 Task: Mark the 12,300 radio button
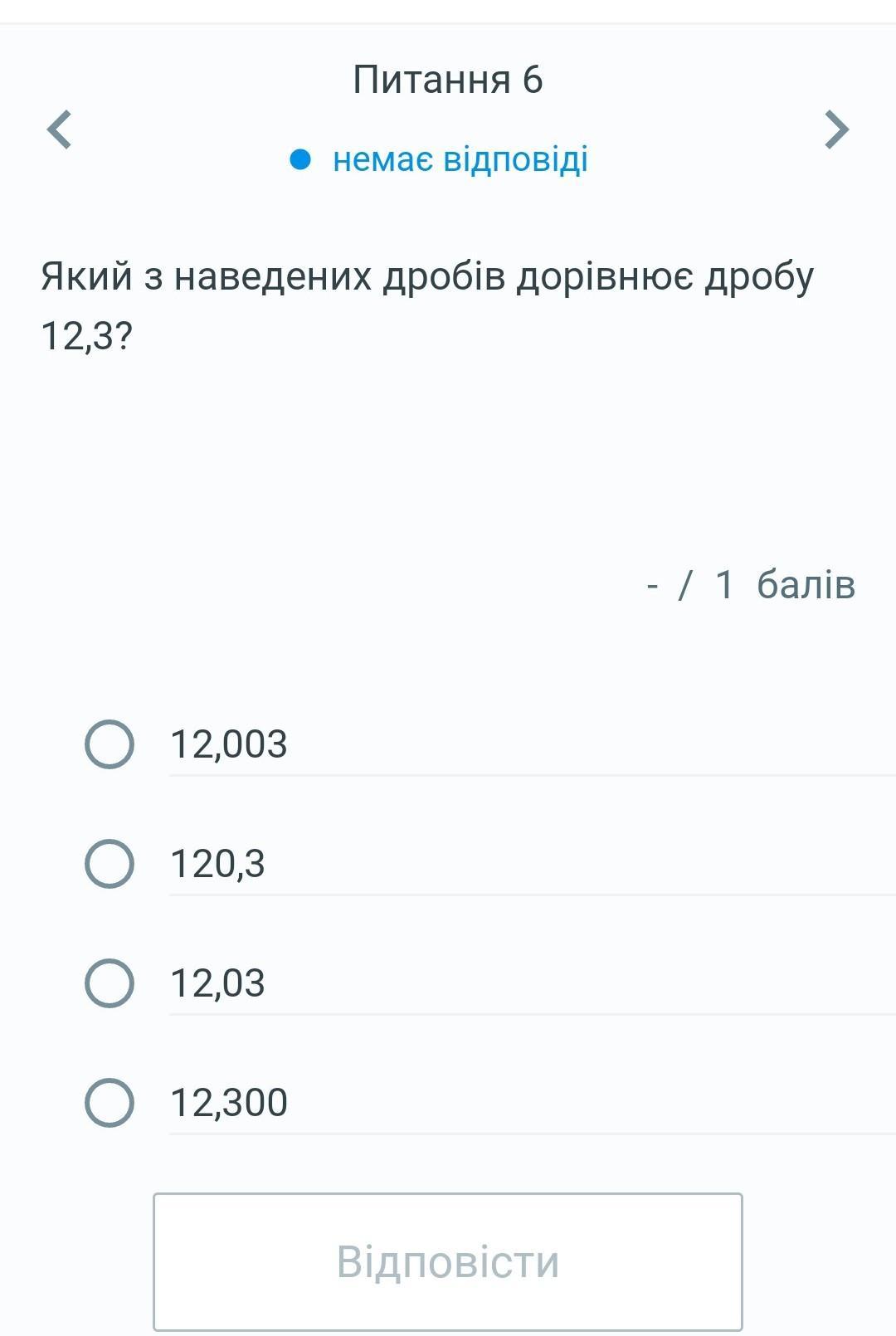(110, 1103)
